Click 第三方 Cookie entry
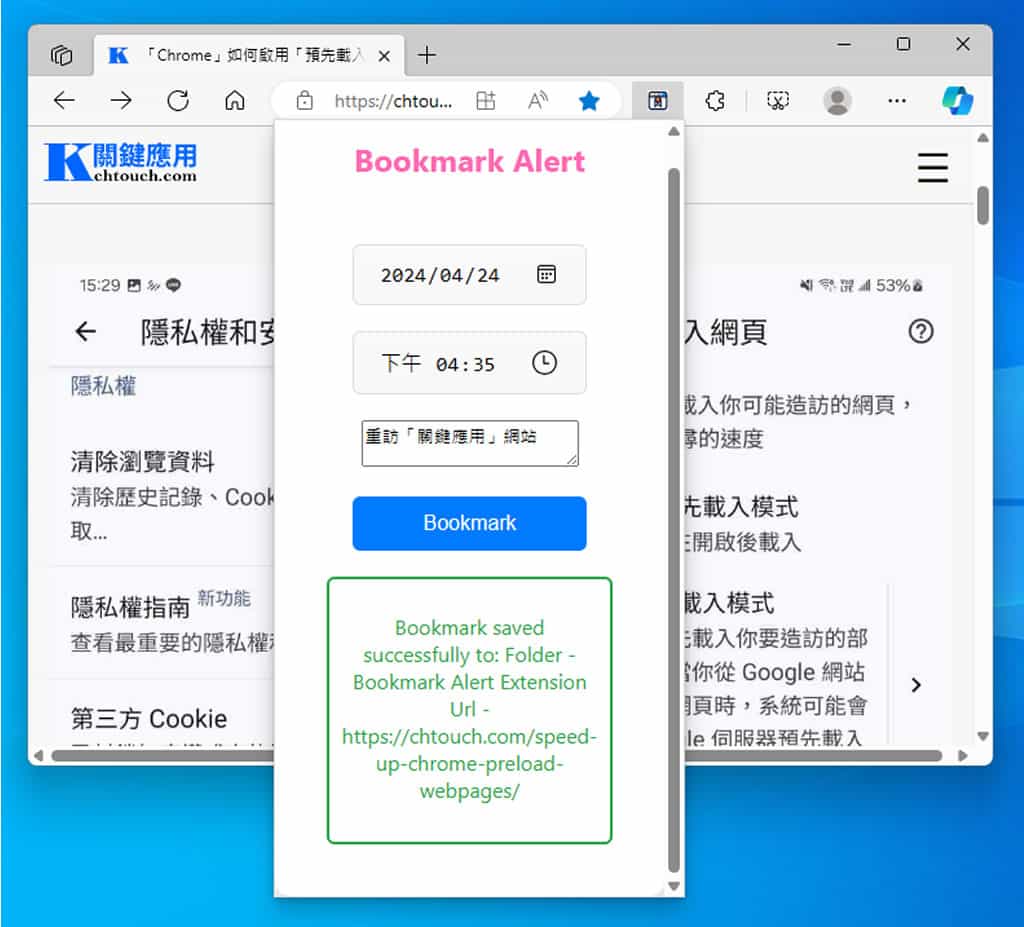 [149, 719]
